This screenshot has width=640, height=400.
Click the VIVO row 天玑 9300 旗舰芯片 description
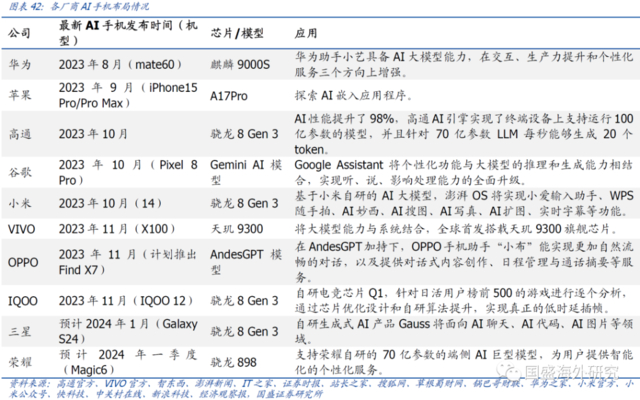456,229
